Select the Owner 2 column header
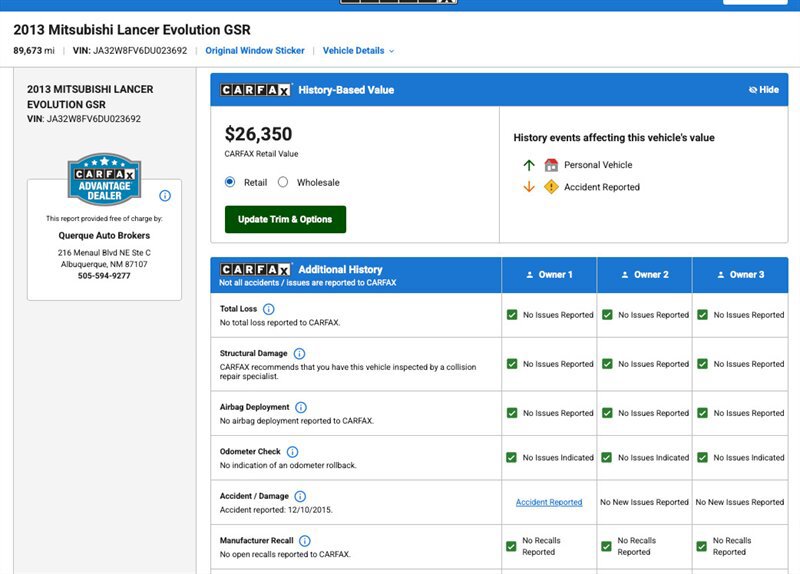The height and width of the screenshot is (574, 800). [x=644, y=274]
